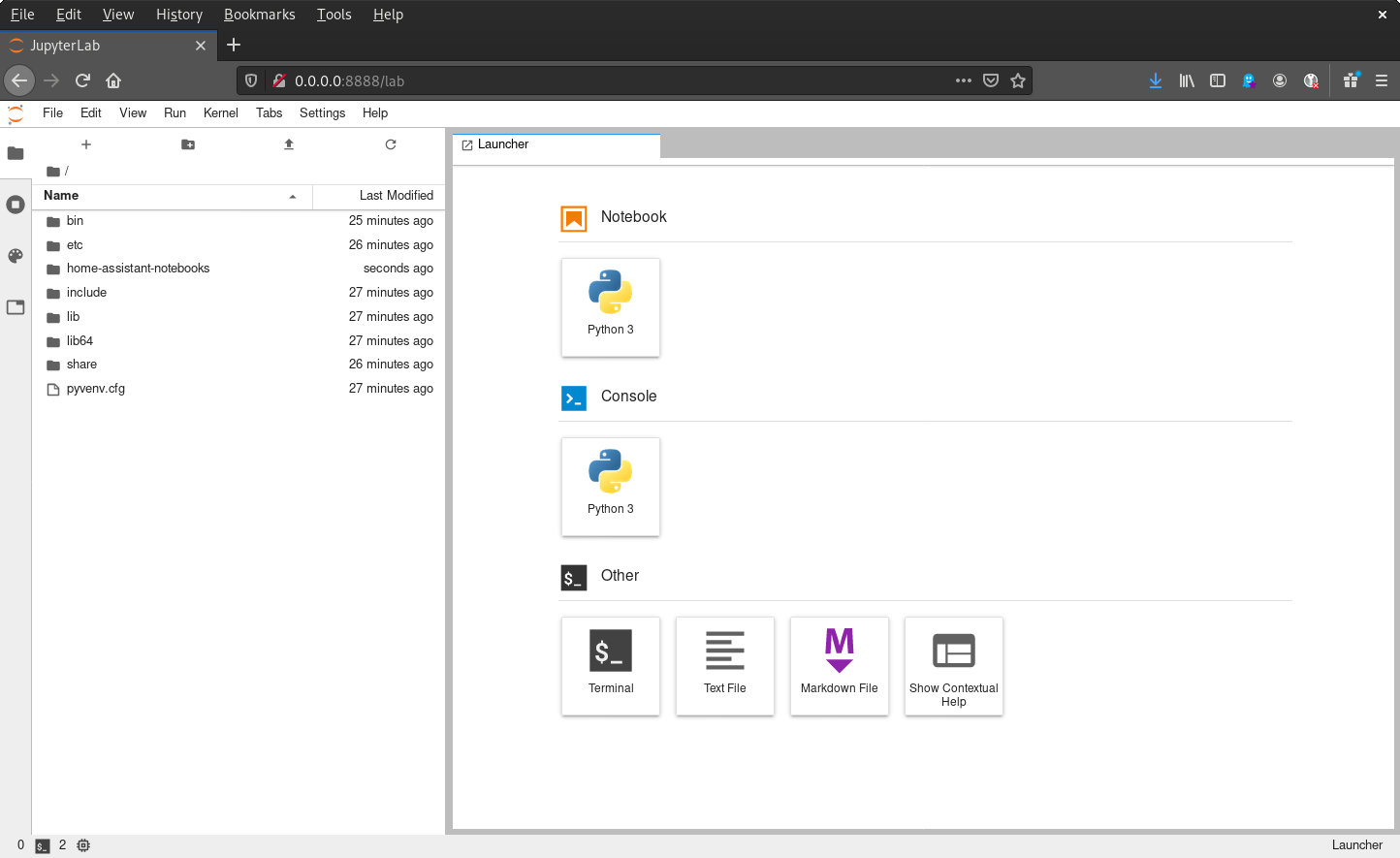The image size is (1400, 858).
Task: Open the Firefox hamburger menu
Action: point(1382,80)
